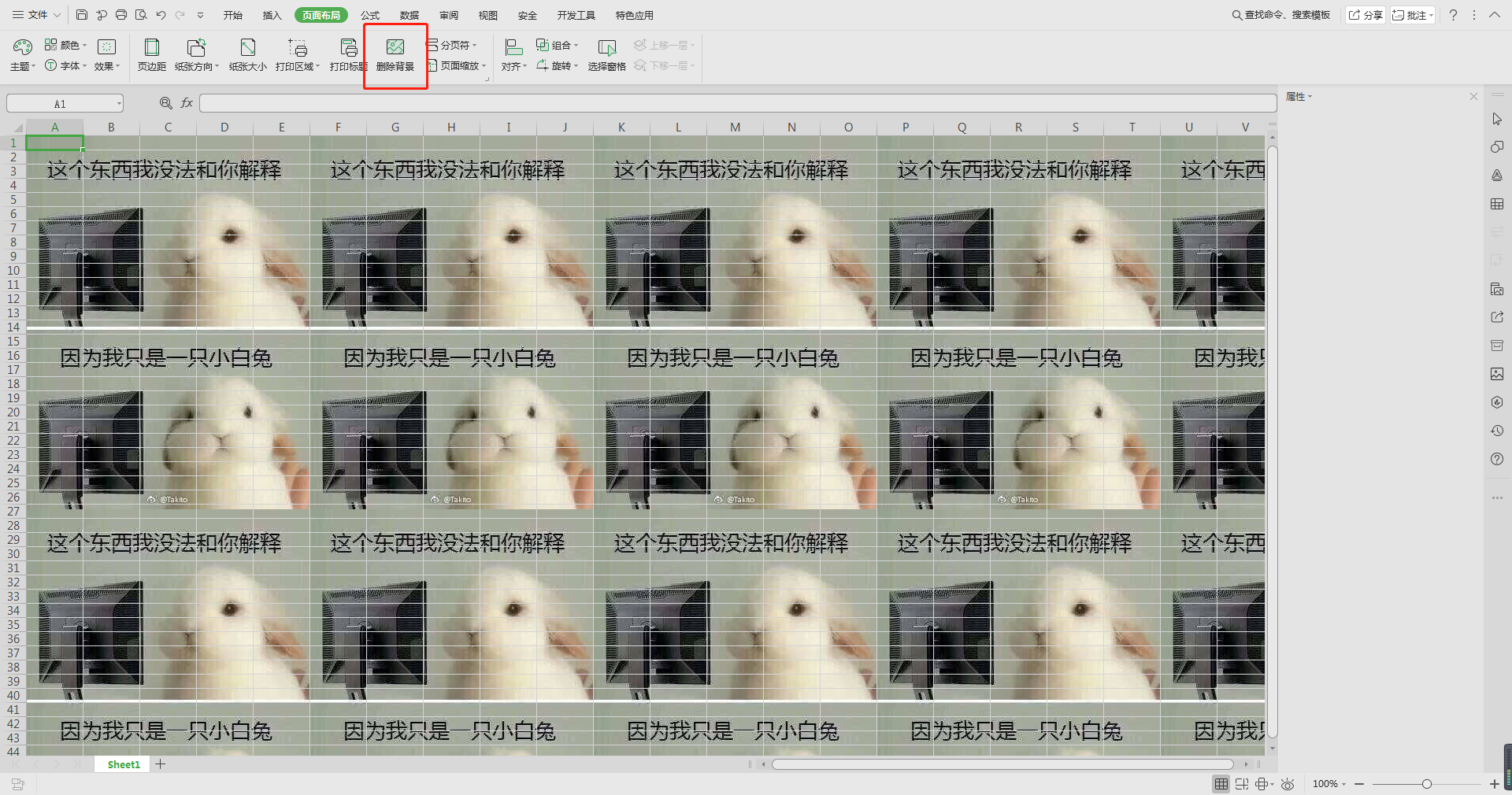Toggle eye-protection mode in status bar
This screenshot has height=795, width=1512.
[1288, 784]
